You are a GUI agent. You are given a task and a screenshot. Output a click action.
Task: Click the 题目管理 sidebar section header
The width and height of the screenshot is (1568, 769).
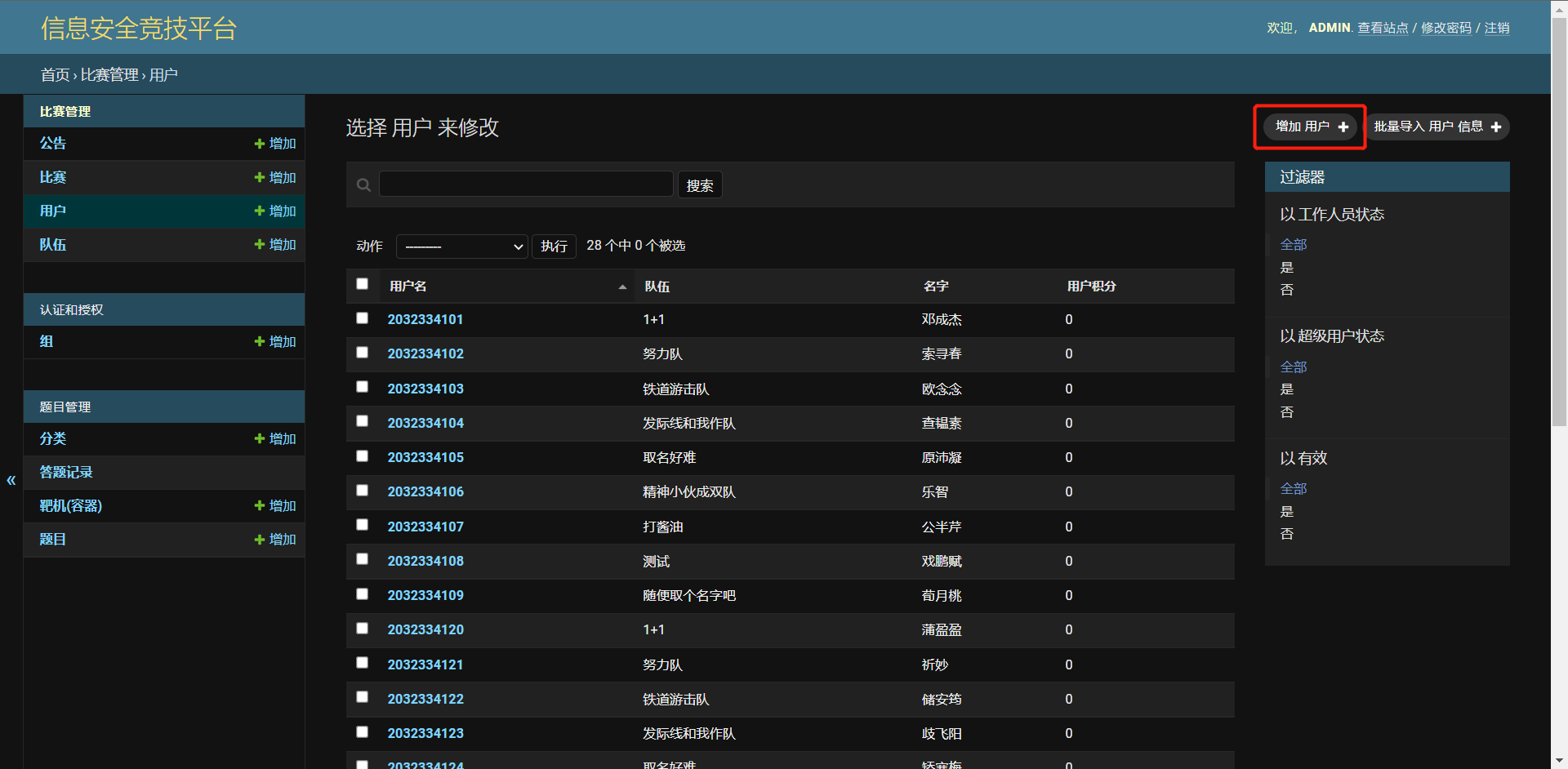point(65,407)
